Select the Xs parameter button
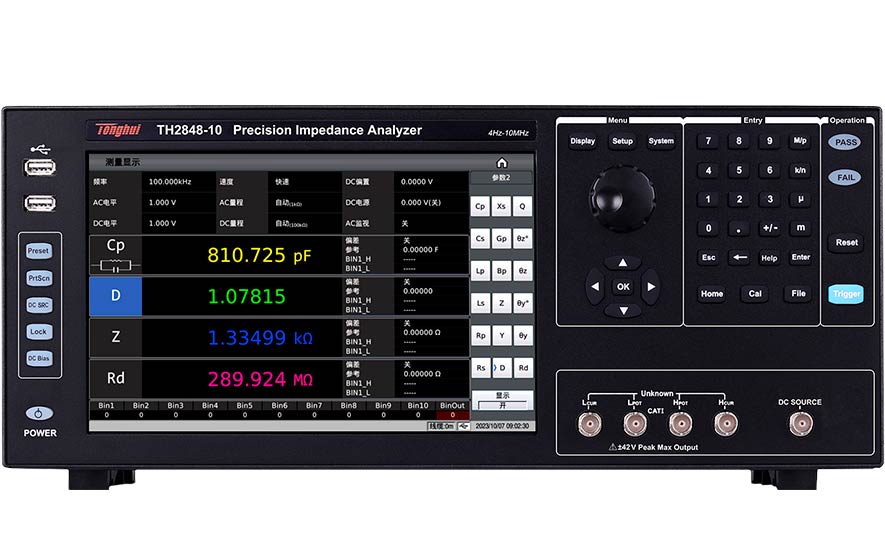This screenshot has width=885, height=548. click(501, 207)
